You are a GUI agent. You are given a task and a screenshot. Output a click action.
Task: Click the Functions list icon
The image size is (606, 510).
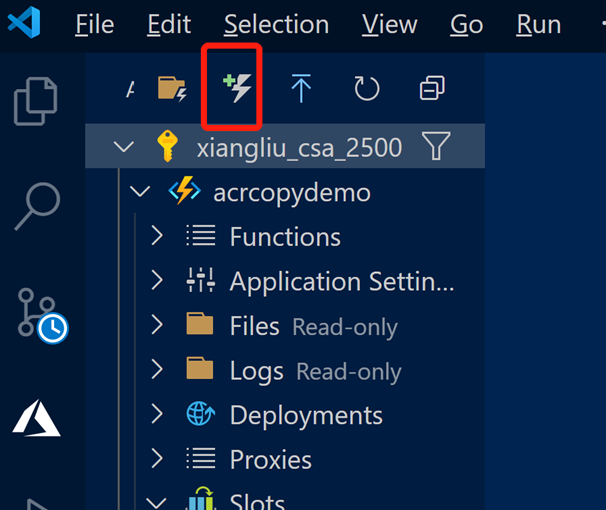(201, 235)
